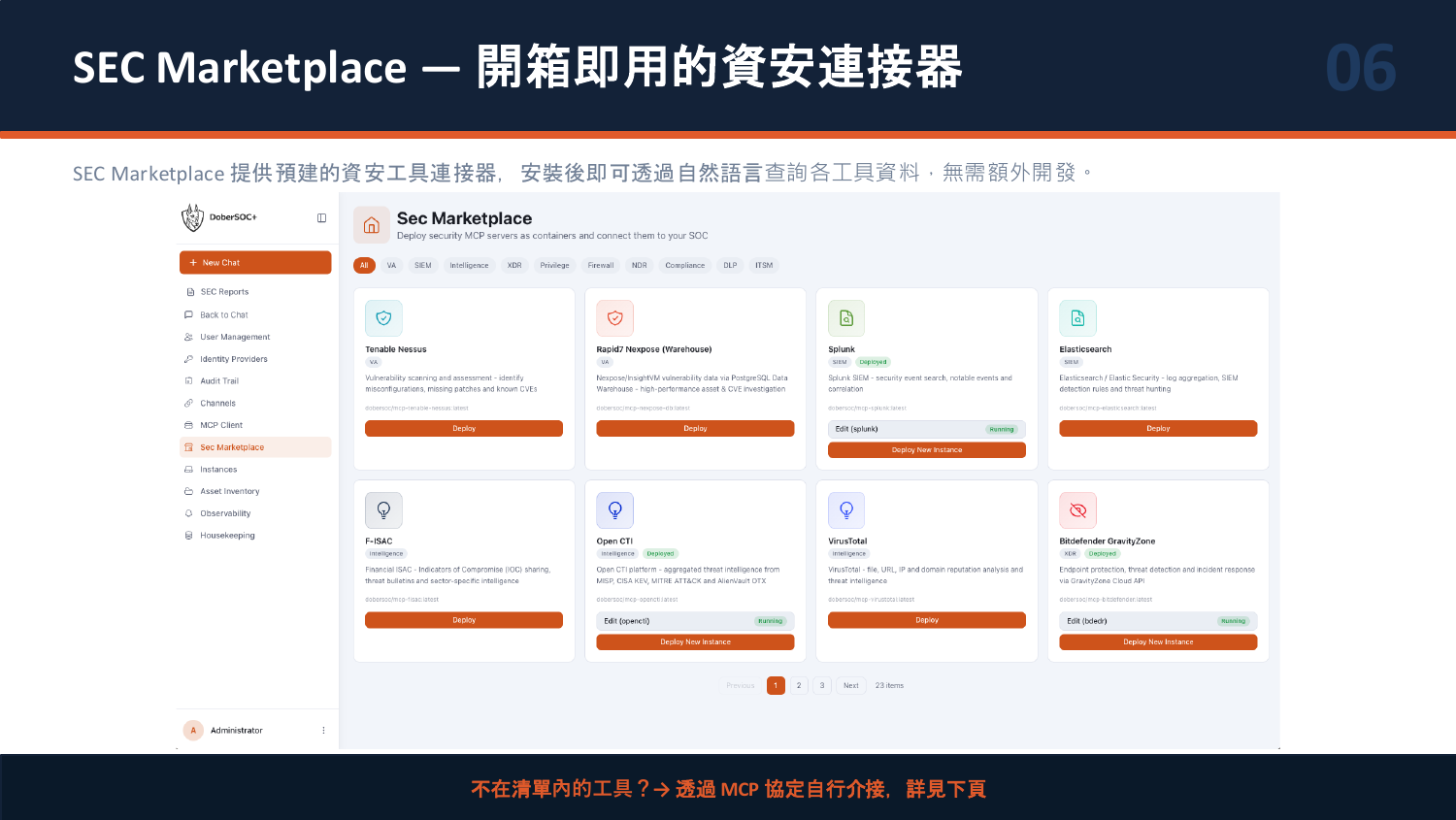Filter marketplace by Compliance category
1456x820 pixels.
(x=685, y=265)
